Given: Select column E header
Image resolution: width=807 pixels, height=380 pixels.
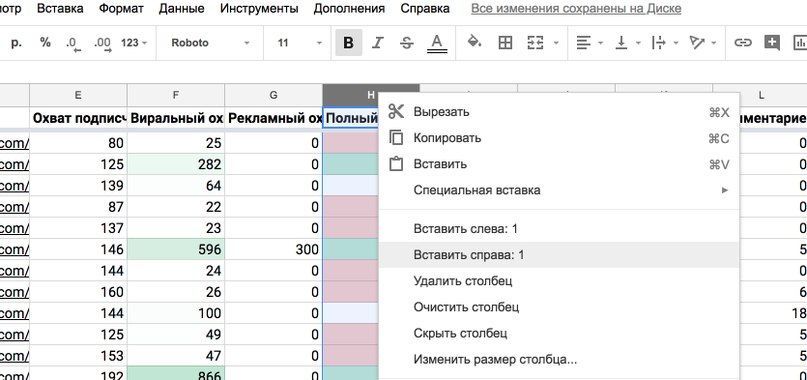Looking at the screenshot, I should tap(78, 95).
